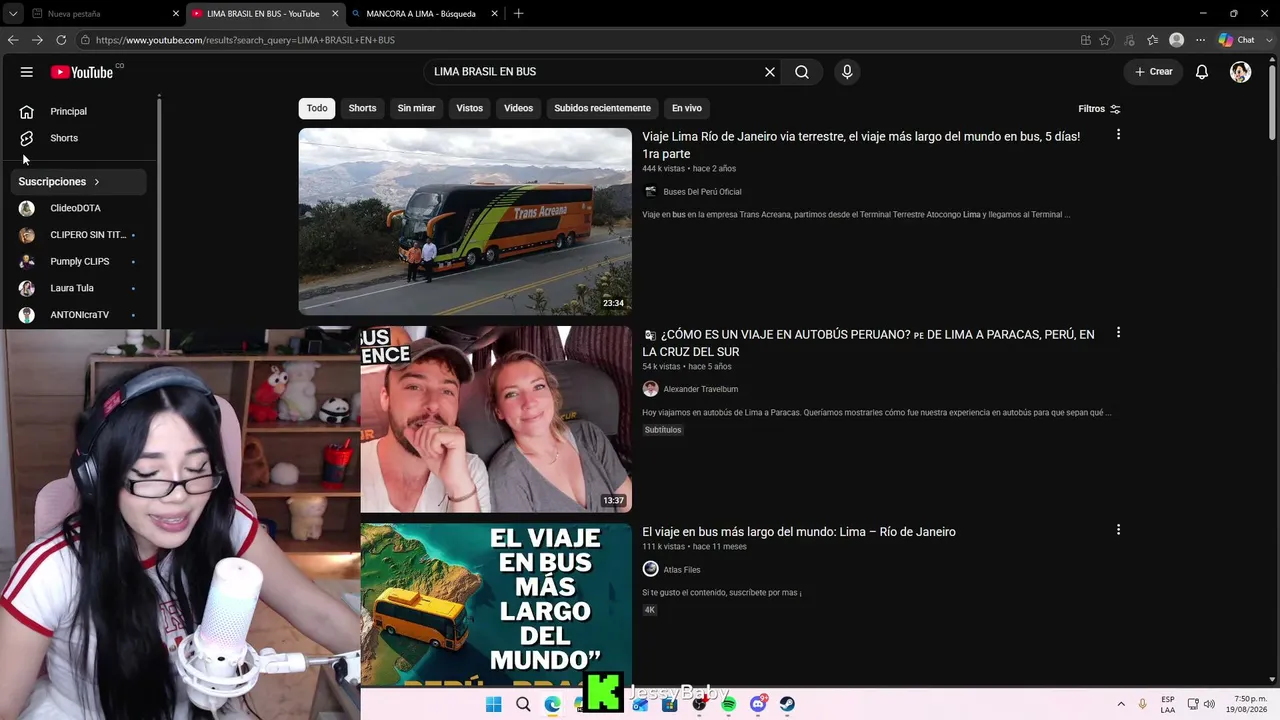Open the Alexander Travelbum channel
Image resolution: width=1280 pixels, height=720 pixels.
click(700, 389)
